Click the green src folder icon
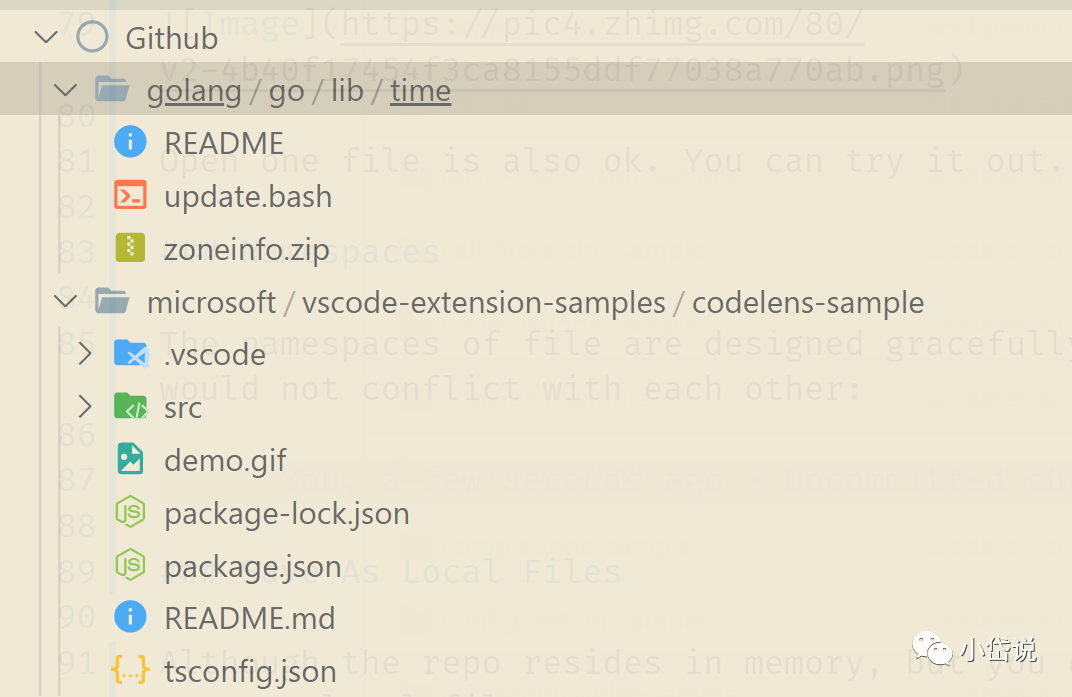The height and width of the screenshot is (697, 1072). pos(130,406)
